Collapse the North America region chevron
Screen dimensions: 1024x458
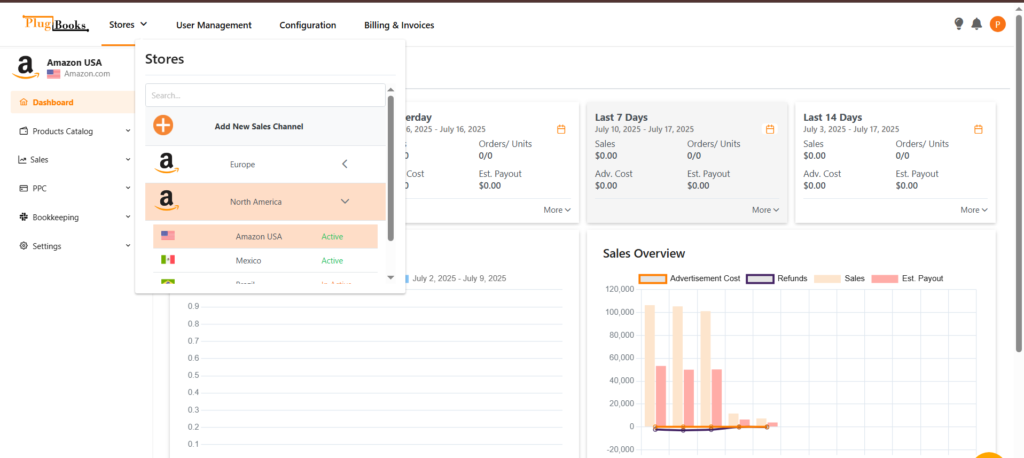tap(345, 201)
